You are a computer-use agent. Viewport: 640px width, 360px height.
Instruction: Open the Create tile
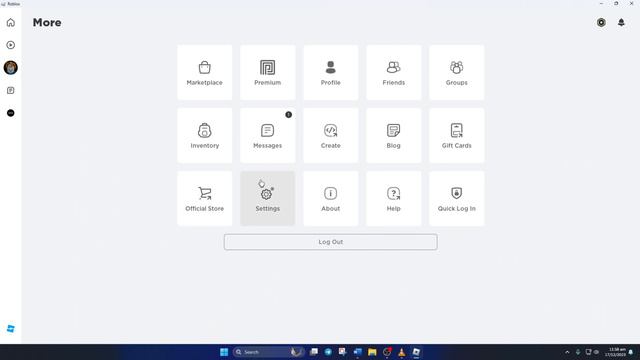tap(331, 136)
